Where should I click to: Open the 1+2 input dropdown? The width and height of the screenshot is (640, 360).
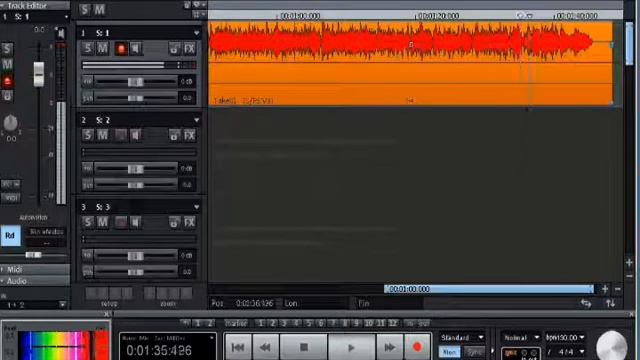click(x=62, y=304)
